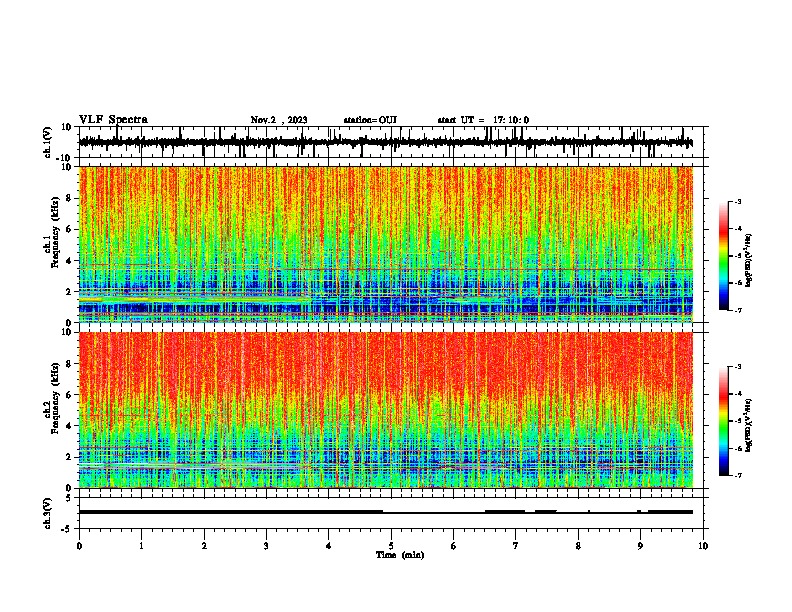Click the color bar beside ch.1 spectrogram
The image size is (792, 612).
click(724, 256)
